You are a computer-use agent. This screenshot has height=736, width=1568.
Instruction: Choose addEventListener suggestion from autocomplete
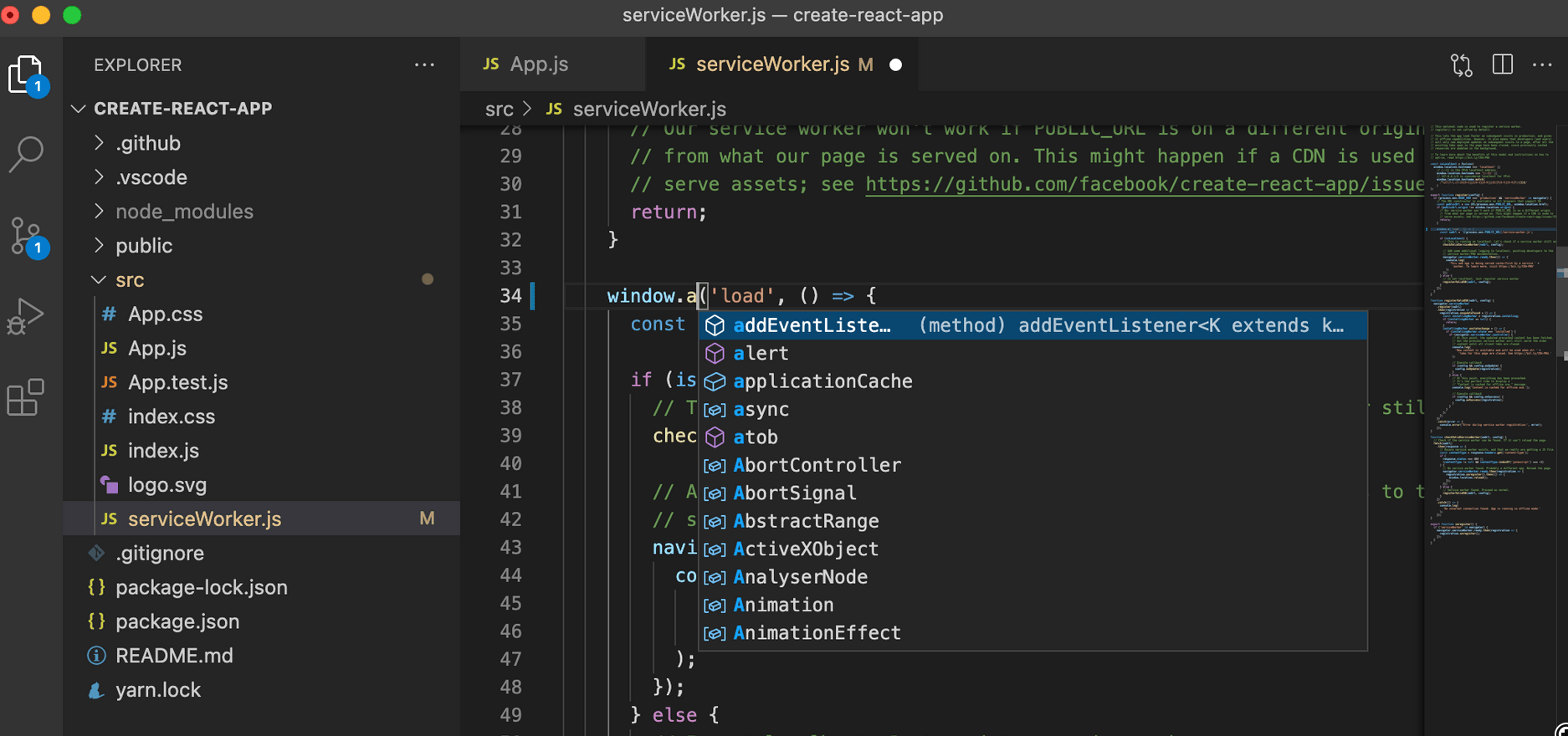click(1033, 325)
